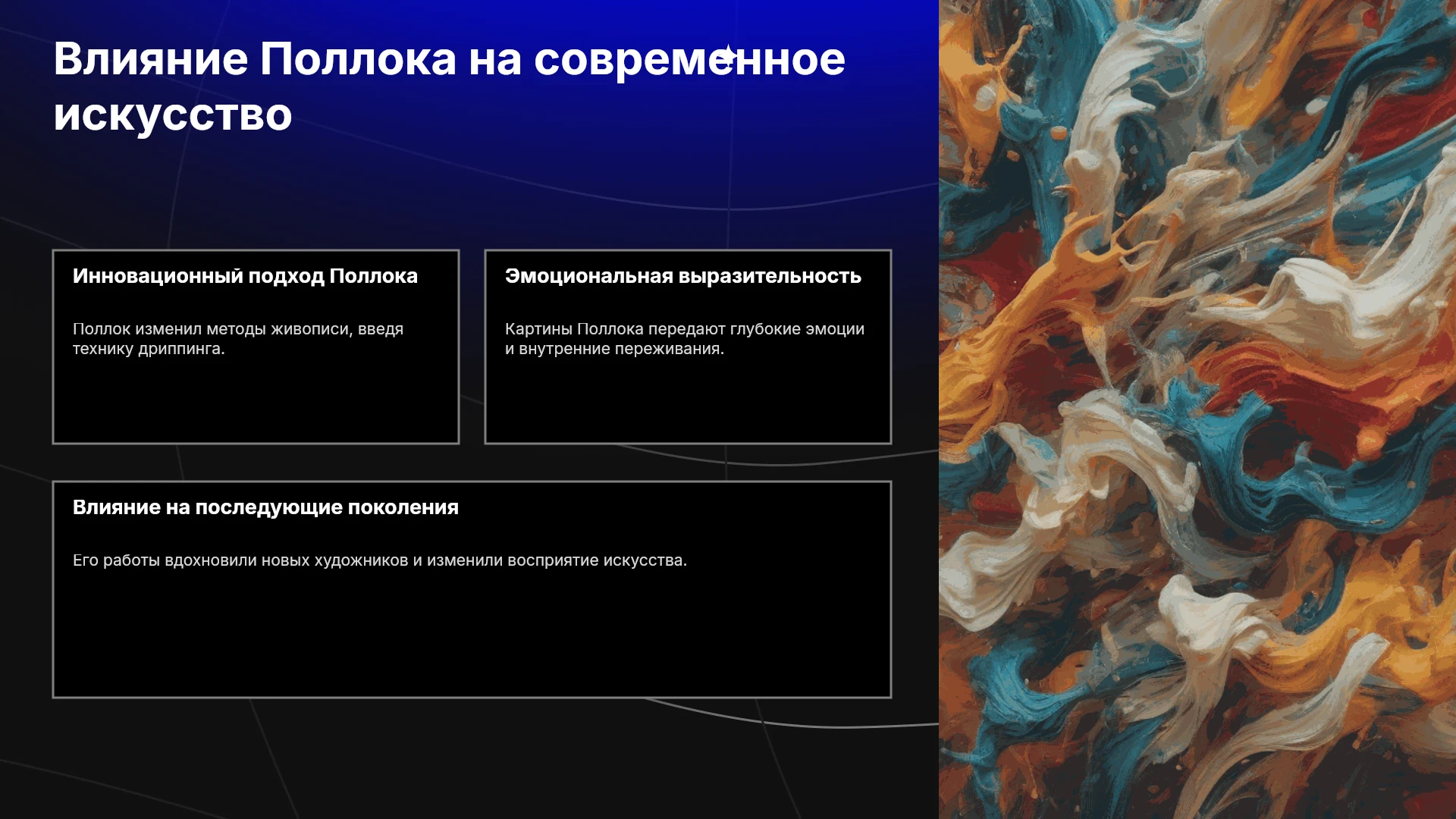1456x819 pixels.
Task: Select the slide title starting with "Влияние Поллока"
Action: click(x=449, y=86)
